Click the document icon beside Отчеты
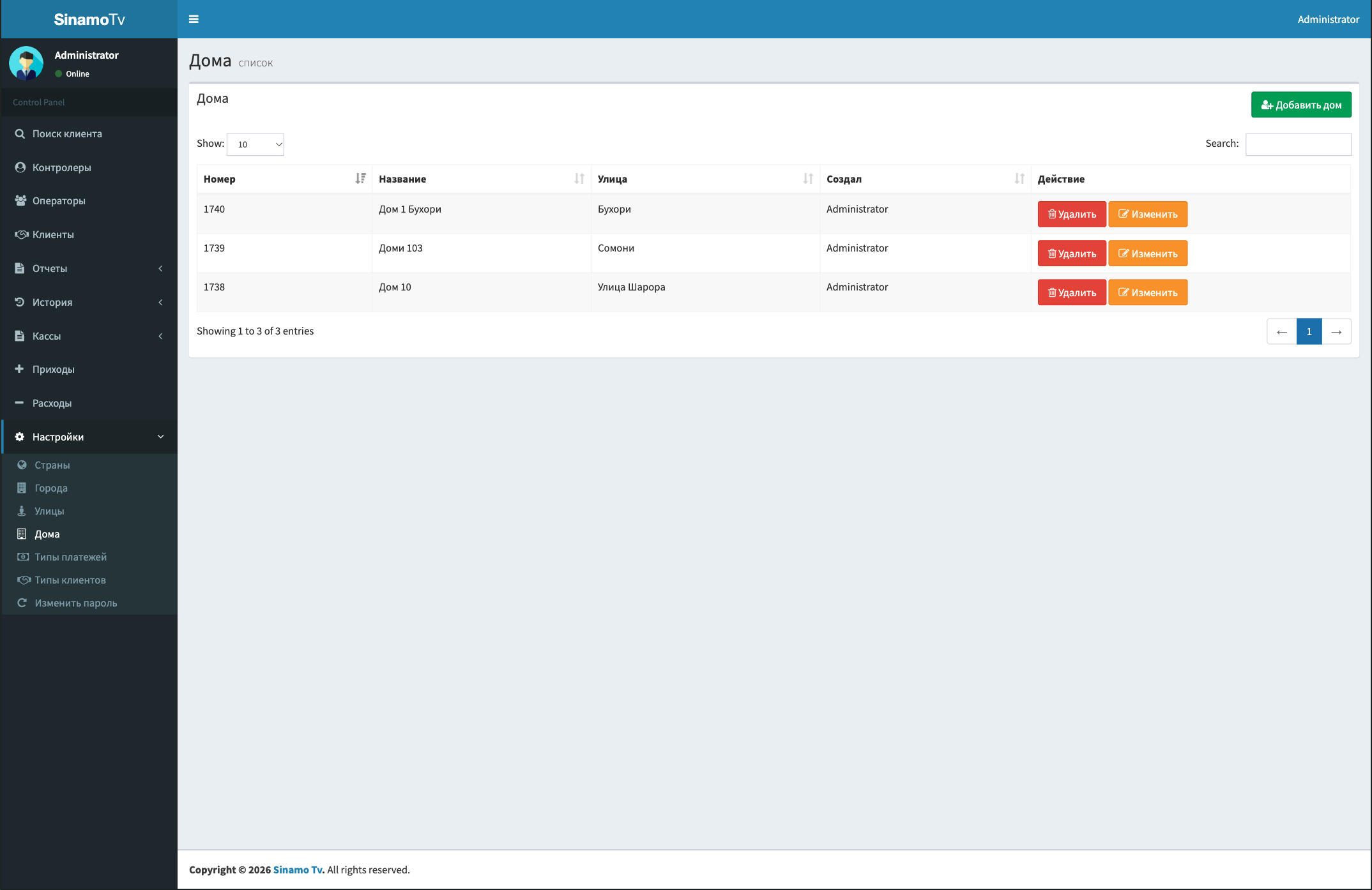The image size is (1372, 890). (x=19, y=268)
